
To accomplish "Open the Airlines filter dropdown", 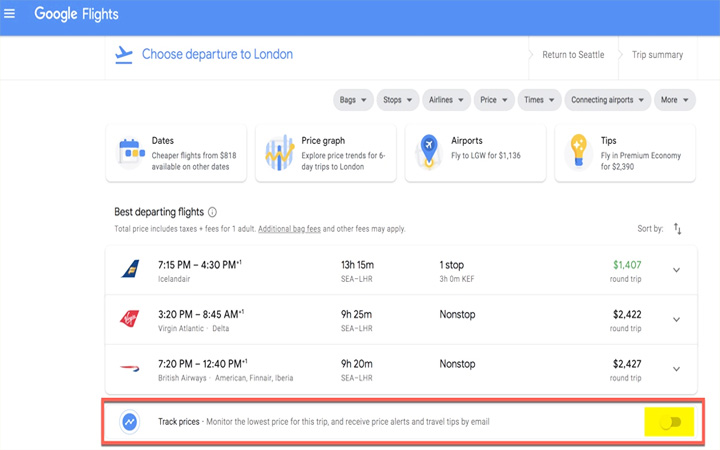I will tap(446, 100).
